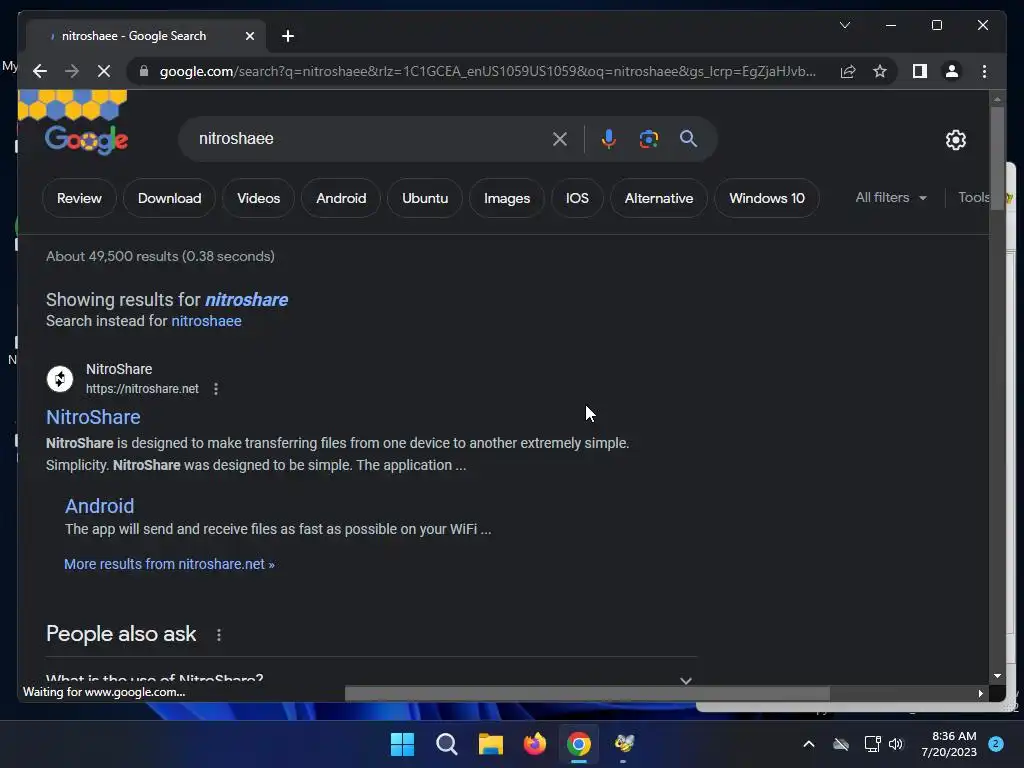The height and width of the screenshot is (768, 1024).
Task: Select the Images filter chip
Action: click(x=507, y=198)
